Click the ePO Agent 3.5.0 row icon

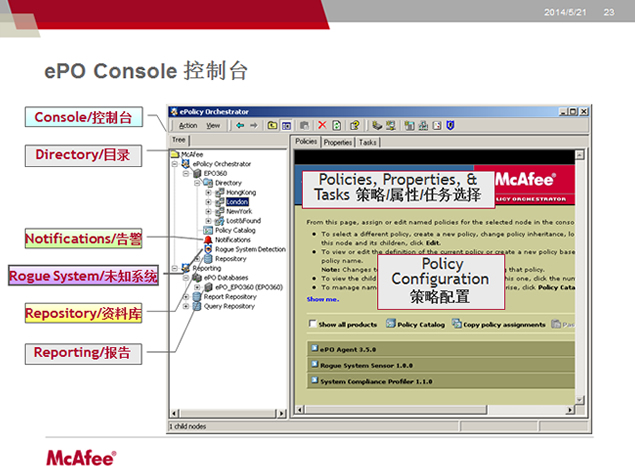[x=315, y=348]
